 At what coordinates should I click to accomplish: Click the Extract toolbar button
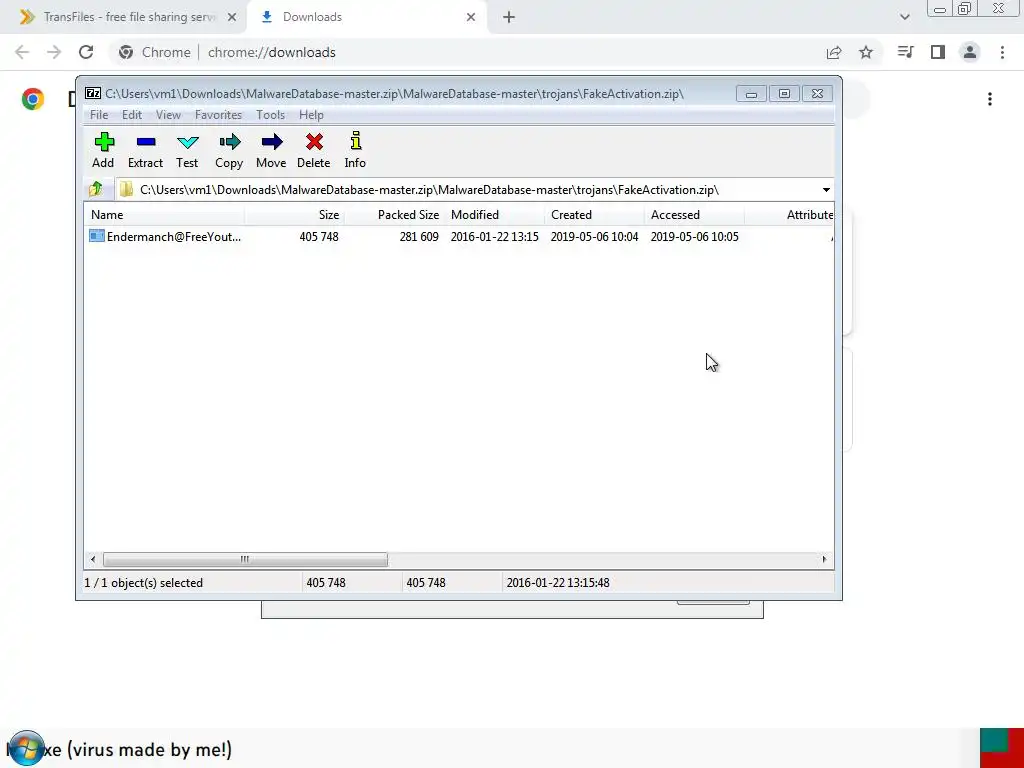coord(145,150)
